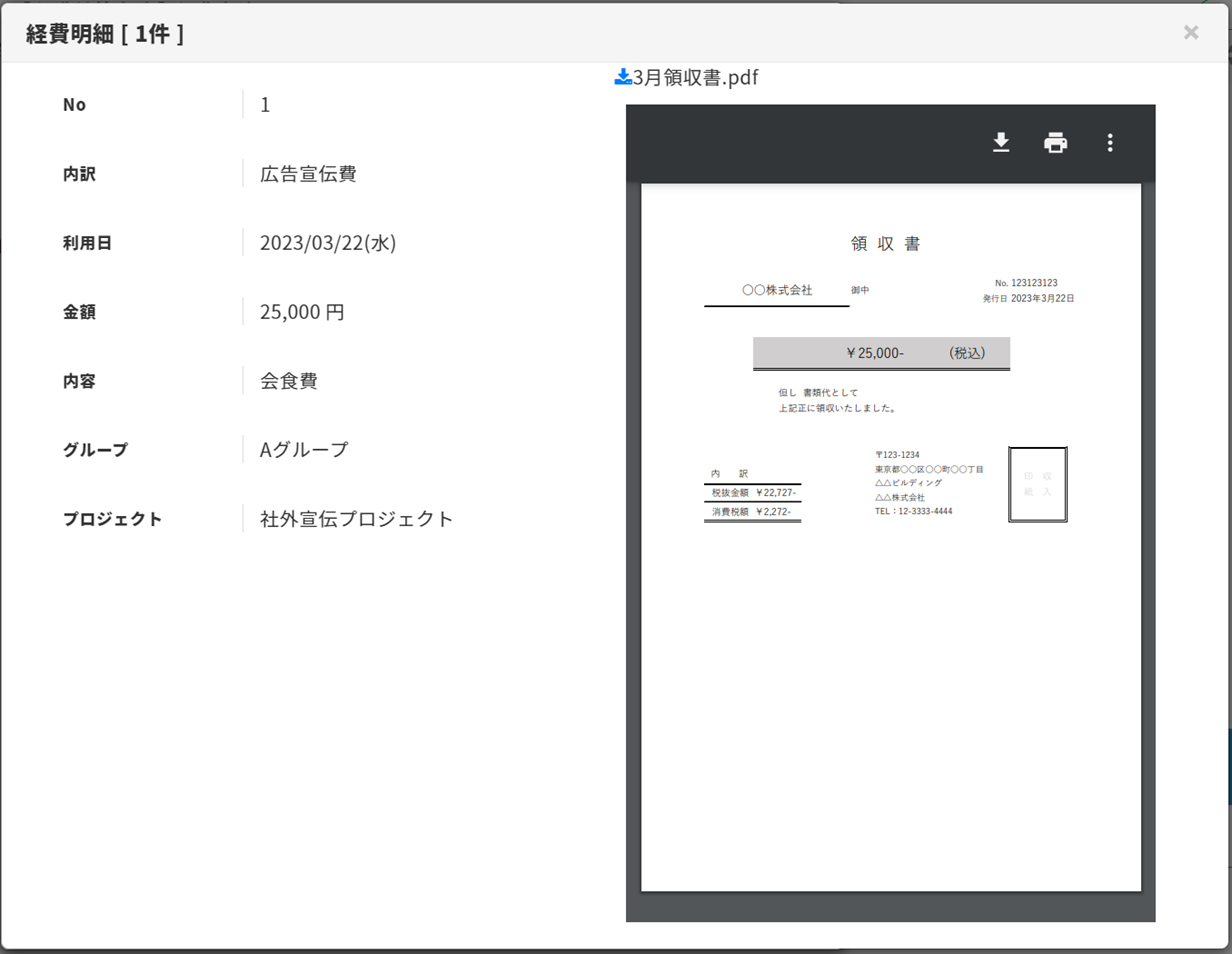Select the 広告宣伝費 value in 内訳 row

308,174
